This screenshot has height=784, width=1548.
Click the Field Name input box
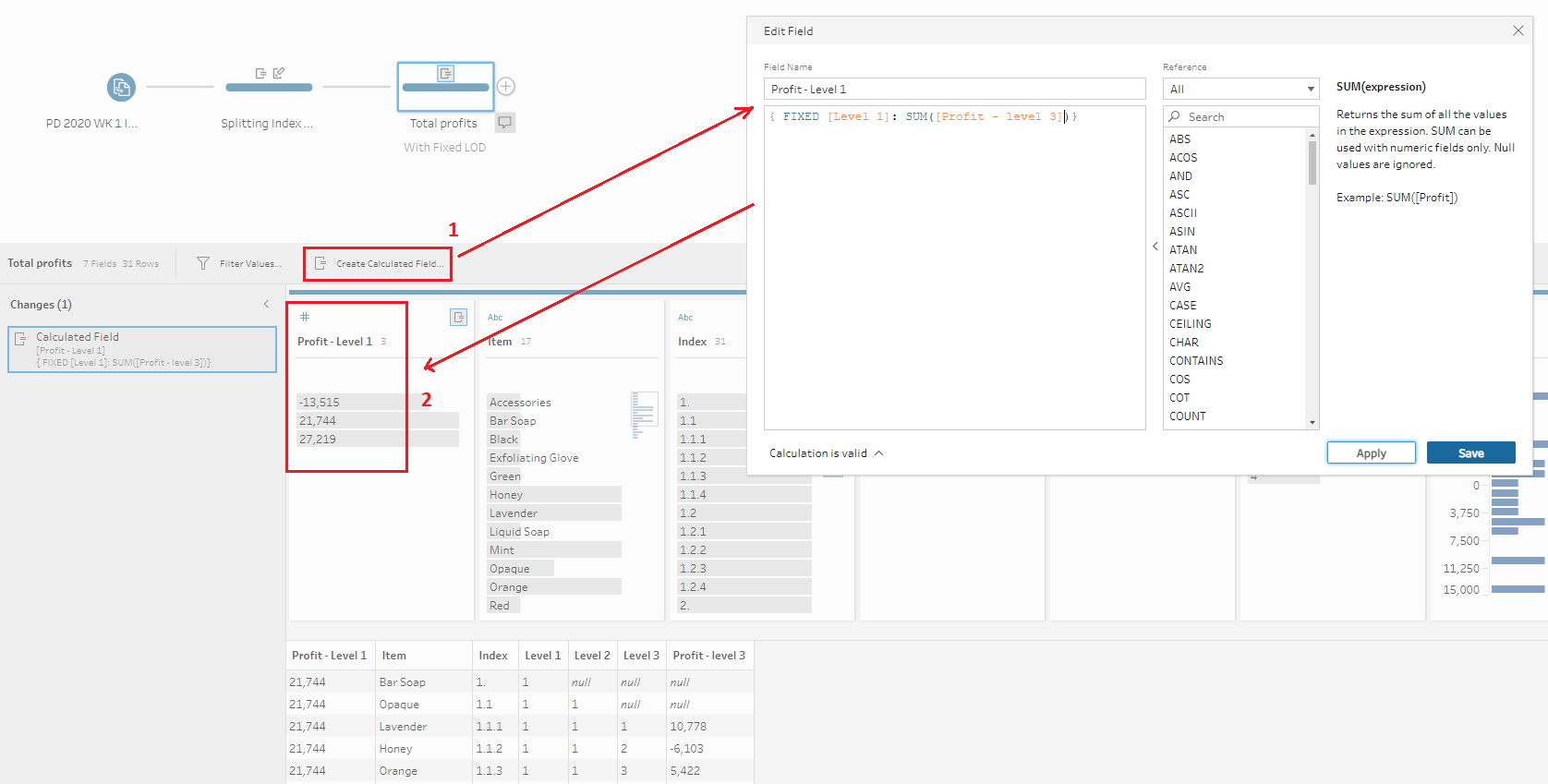click(x=955, y=89)
